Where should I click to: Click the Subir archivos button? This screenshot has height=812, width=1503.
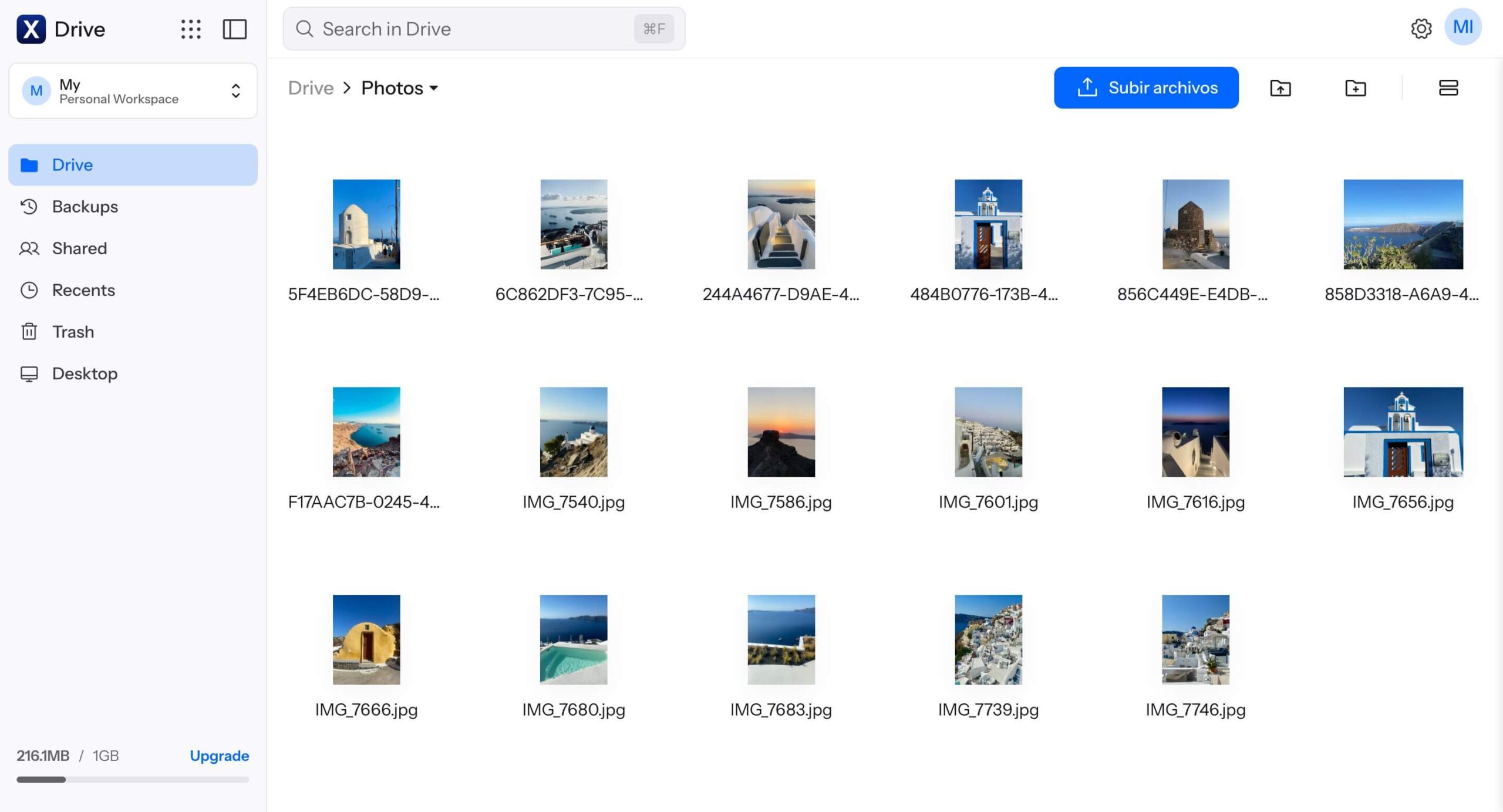pyautogui.click(x=1145, y=87)
